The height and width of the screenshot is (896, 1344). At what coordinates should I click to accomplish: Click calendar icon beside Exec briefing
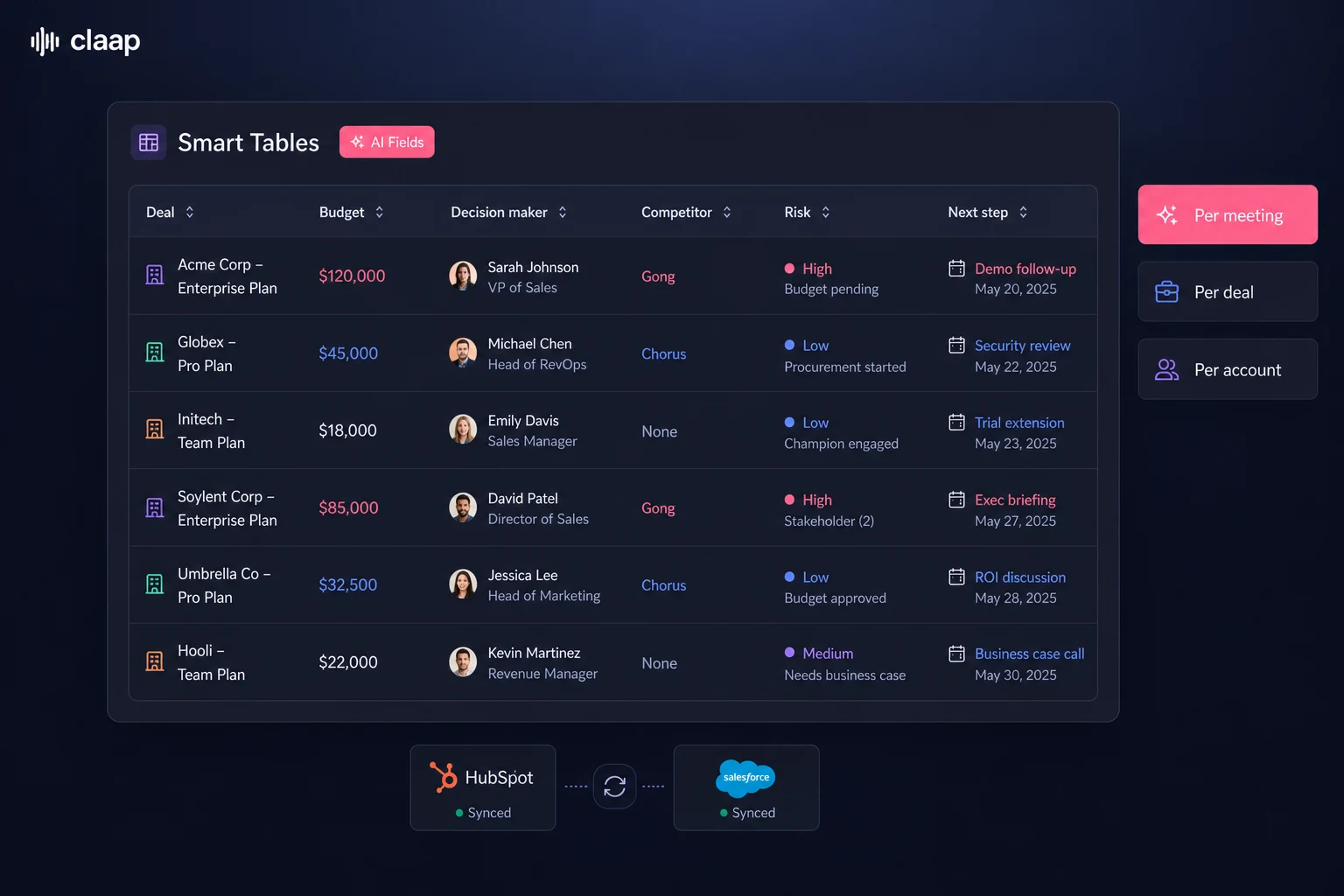coord(957,499)
